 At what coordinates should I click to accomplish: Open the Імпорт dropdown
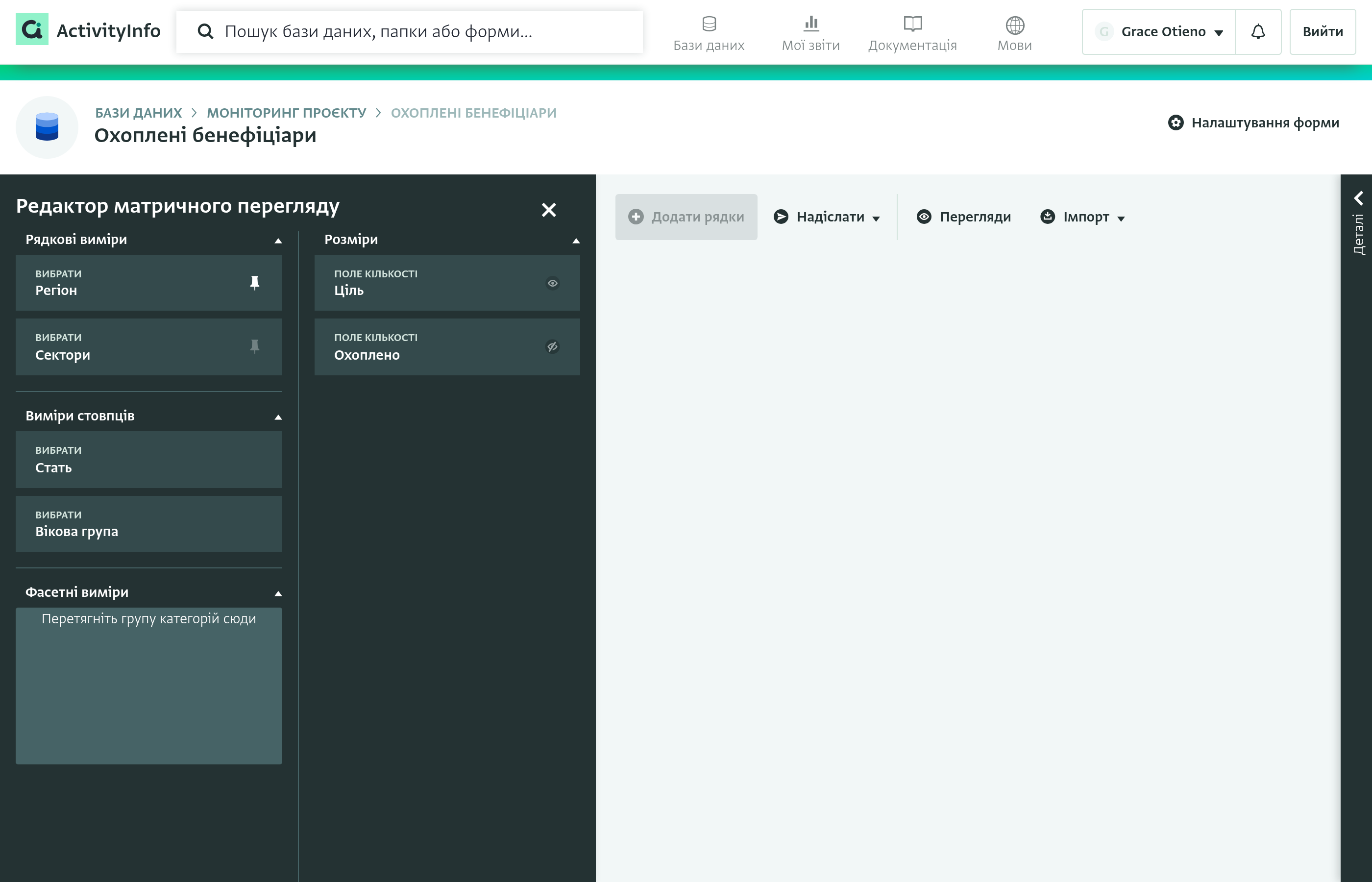coord(1082,217)
